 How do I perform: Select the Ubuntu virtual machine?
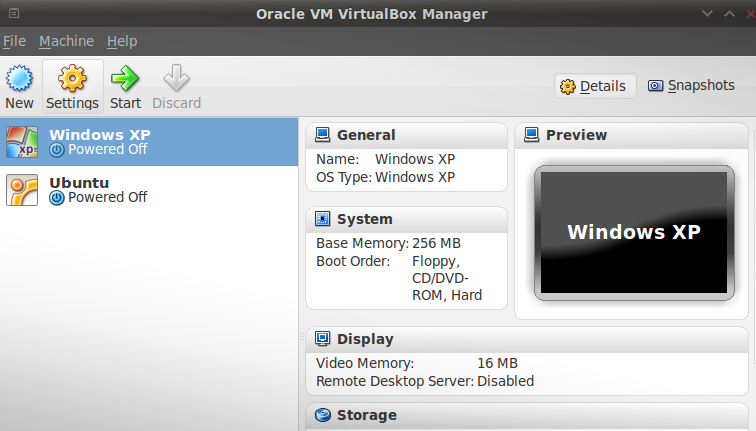pos(149,190)
